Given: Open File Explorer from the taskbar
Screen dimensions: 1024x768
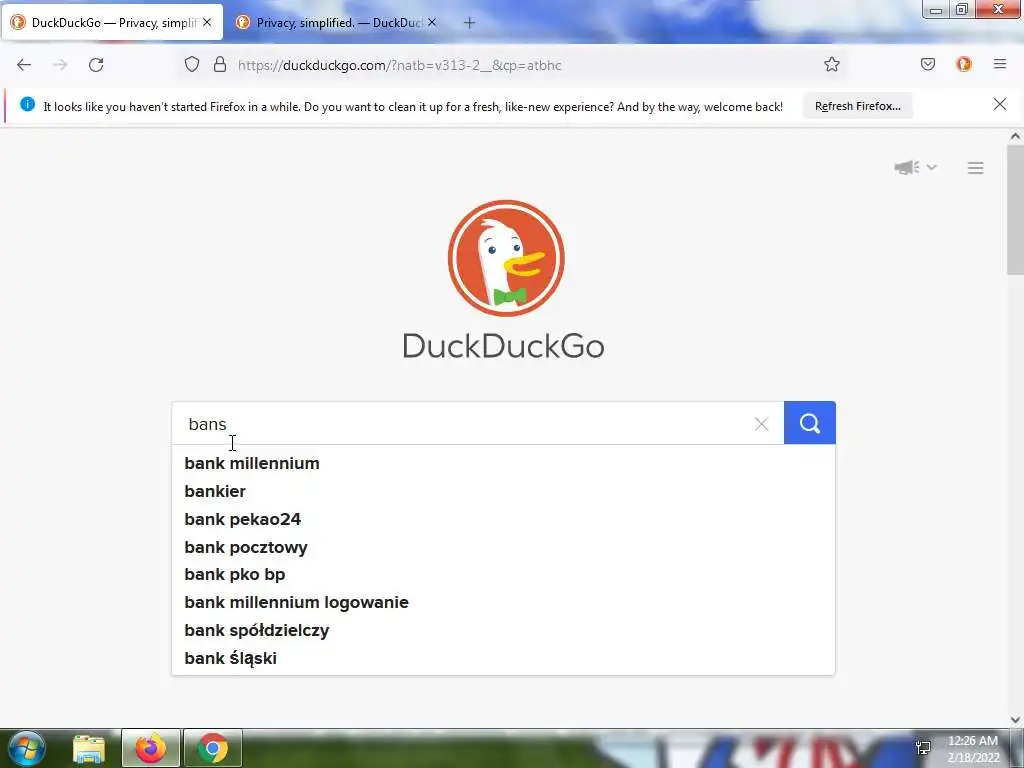Looking at the screenshot, I should (x=89, y=749).
